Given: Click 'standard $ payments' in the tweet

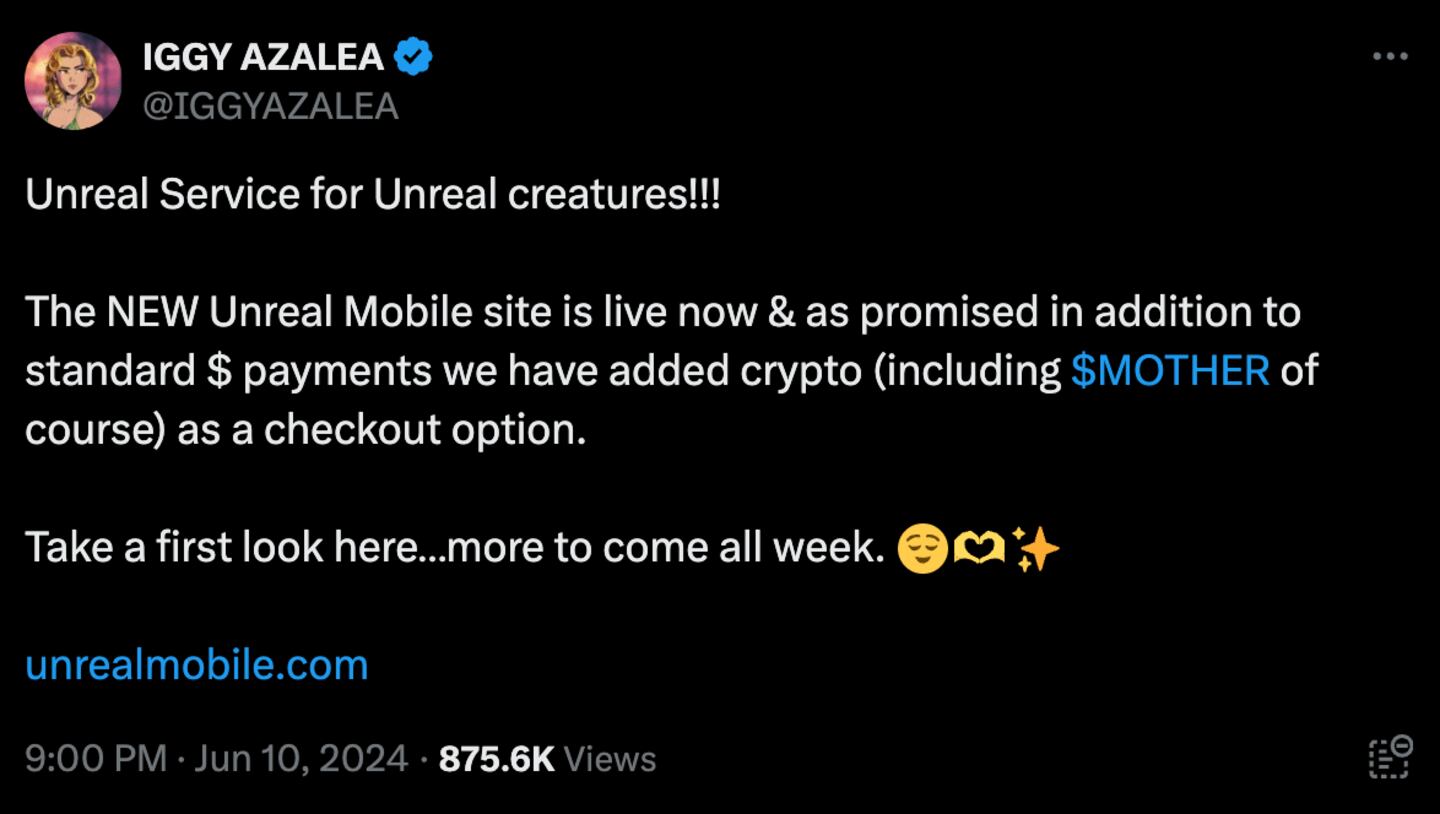Looking at the screenshot, I should [229, 371].
